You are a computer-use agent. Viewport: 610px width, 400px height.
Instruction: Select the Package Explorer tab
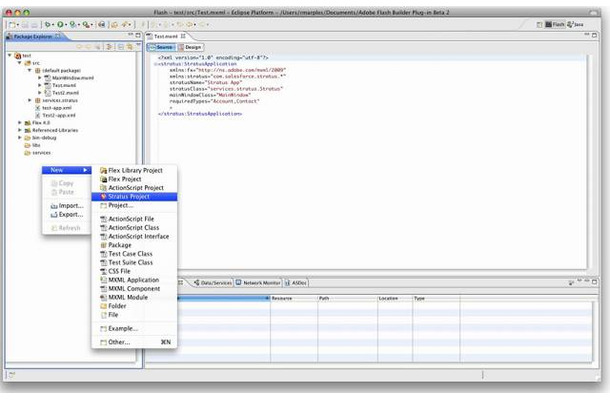(33, 36)
